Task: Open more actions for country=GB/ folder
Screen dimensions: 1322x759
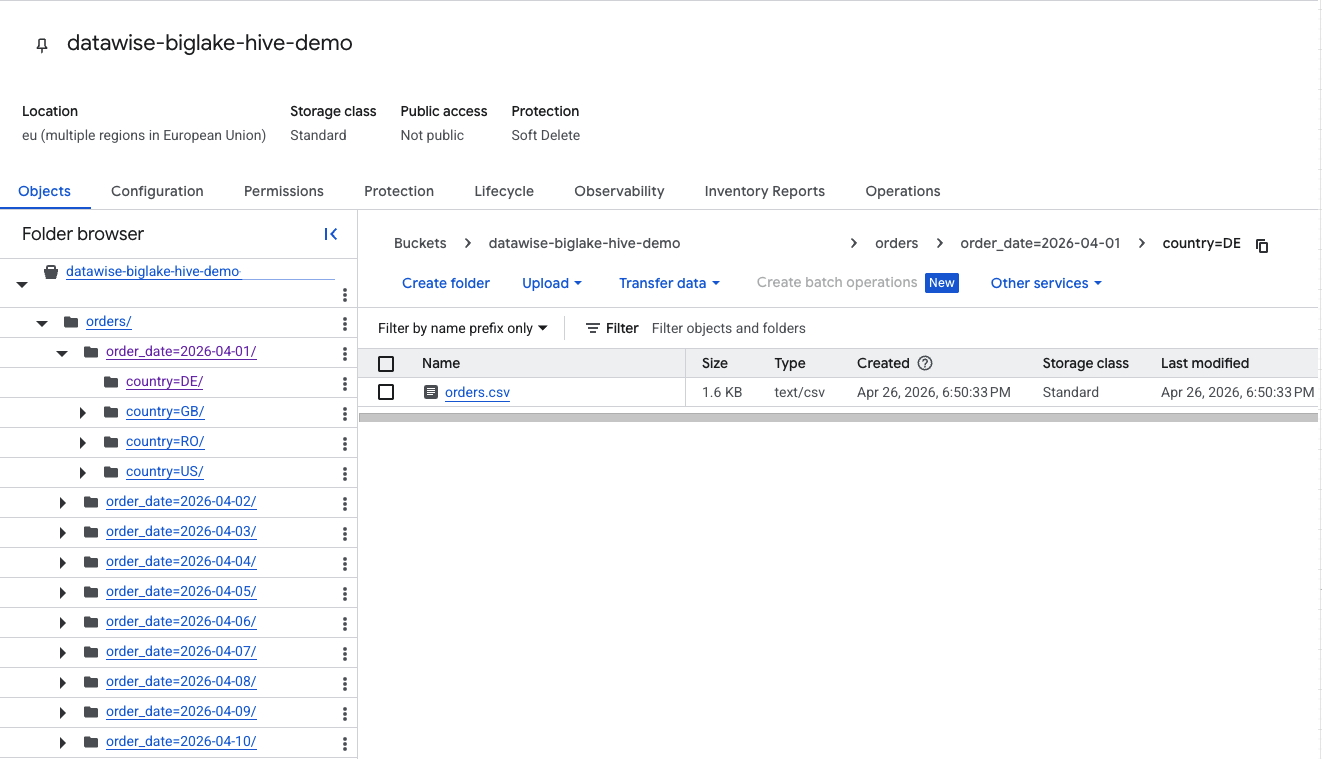Action: (x=345, y=414)
